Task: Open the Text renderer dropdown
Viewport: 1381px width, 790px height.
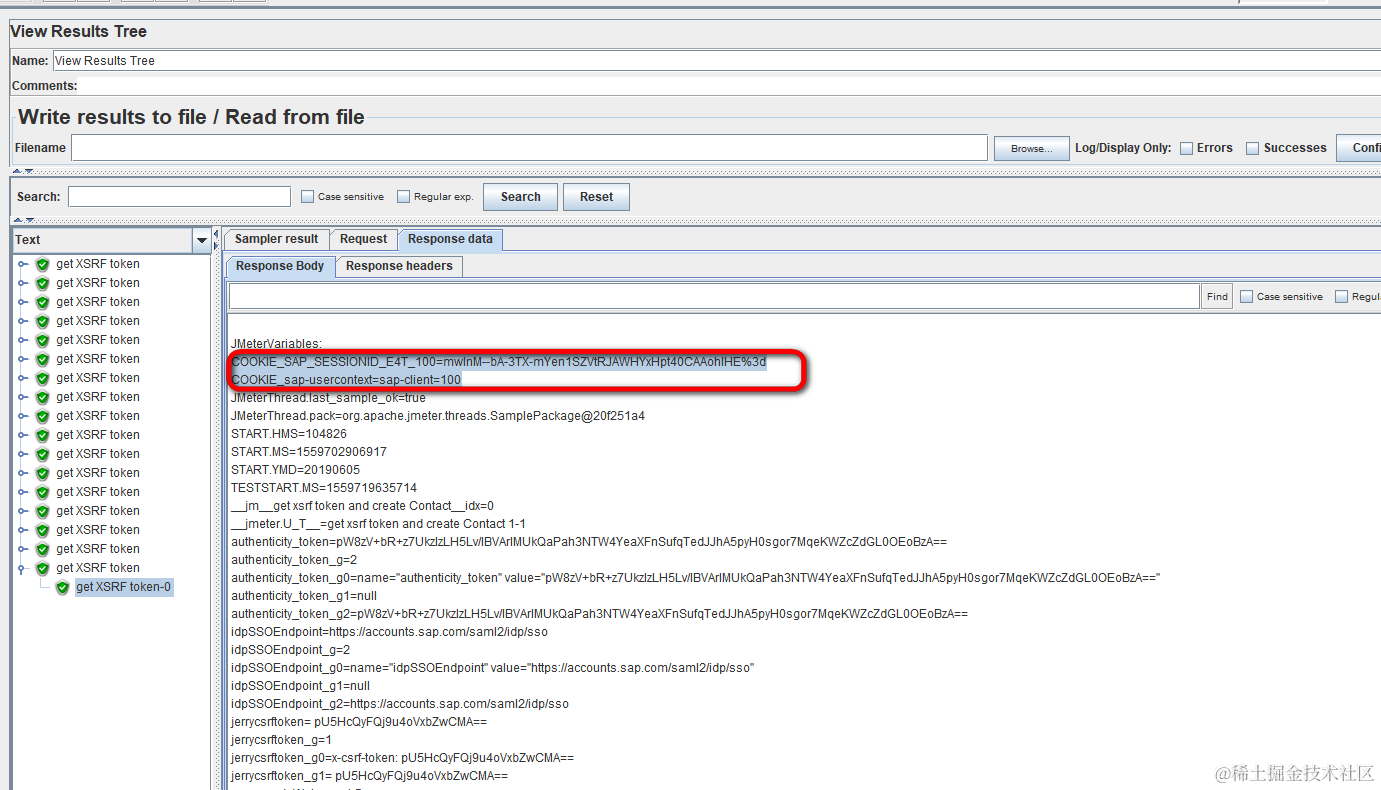Action: 202,240
